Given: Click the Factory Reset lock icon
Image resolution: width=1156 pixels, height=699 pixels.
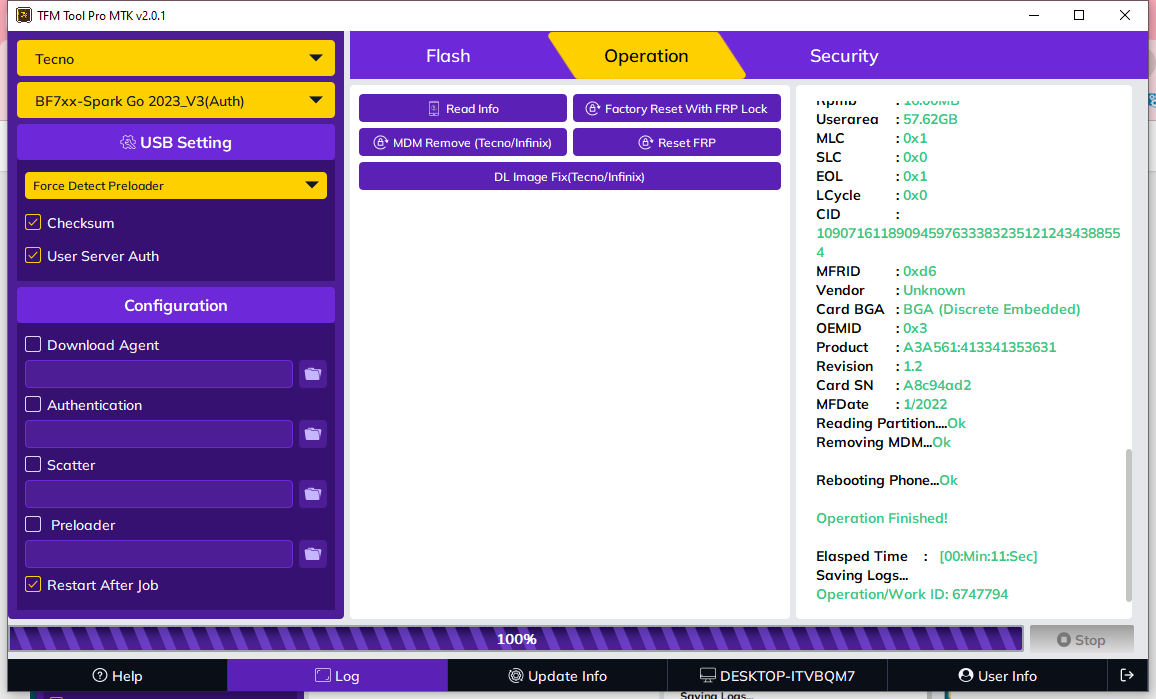Looking at the screenshot, I should coord(592,108).
